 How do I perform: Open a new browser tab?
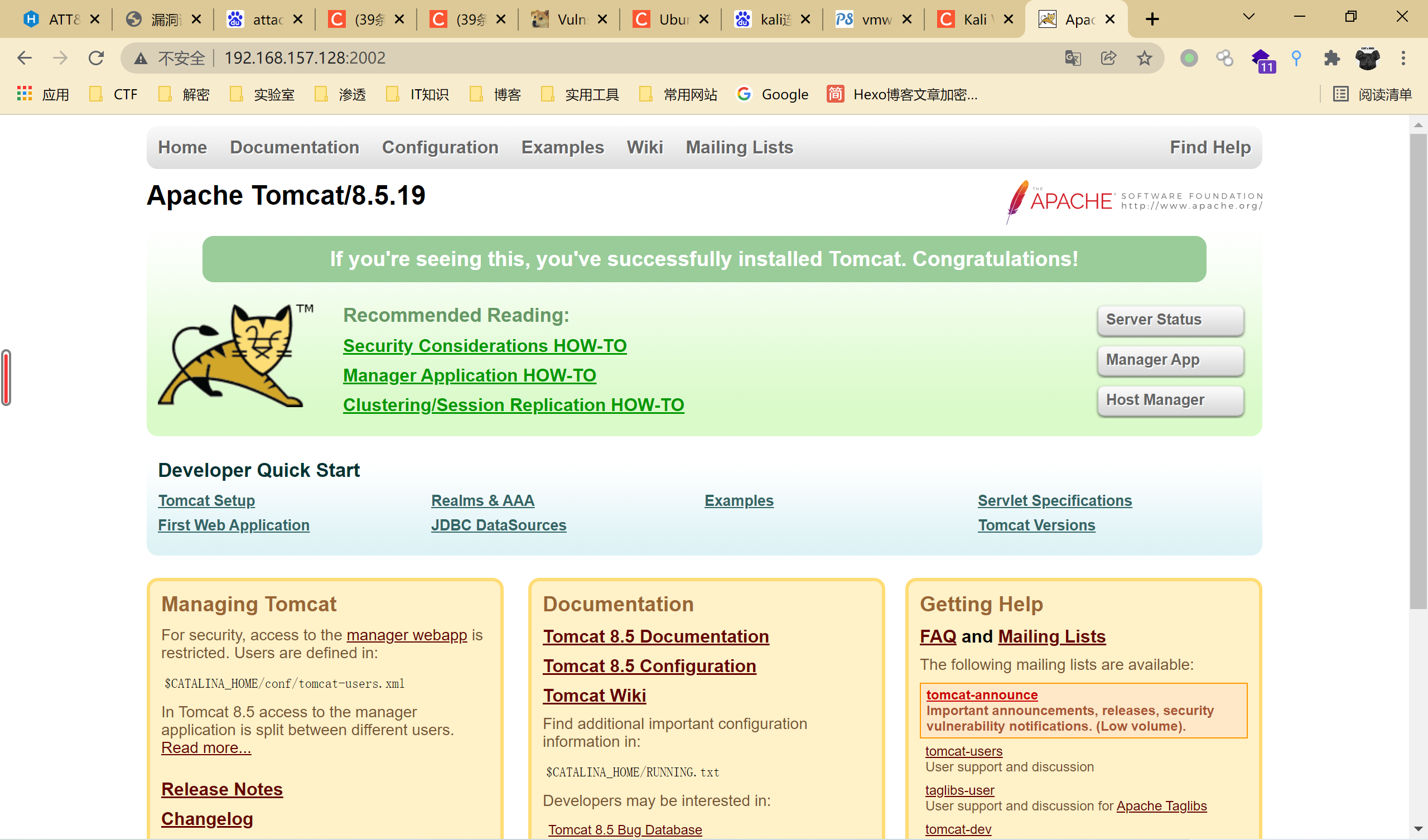(x=1152, y=20)
